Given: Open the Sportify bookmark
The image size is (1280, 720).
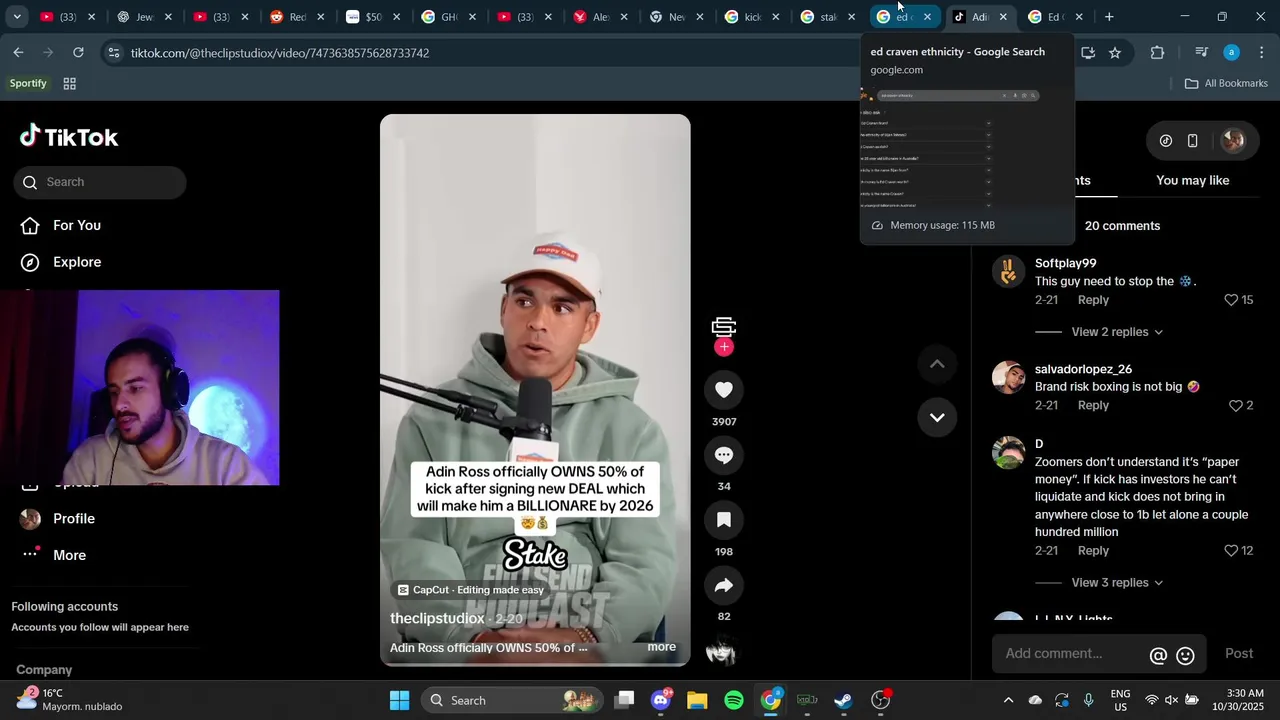Looking at the screenshot, I should (28, 83).
